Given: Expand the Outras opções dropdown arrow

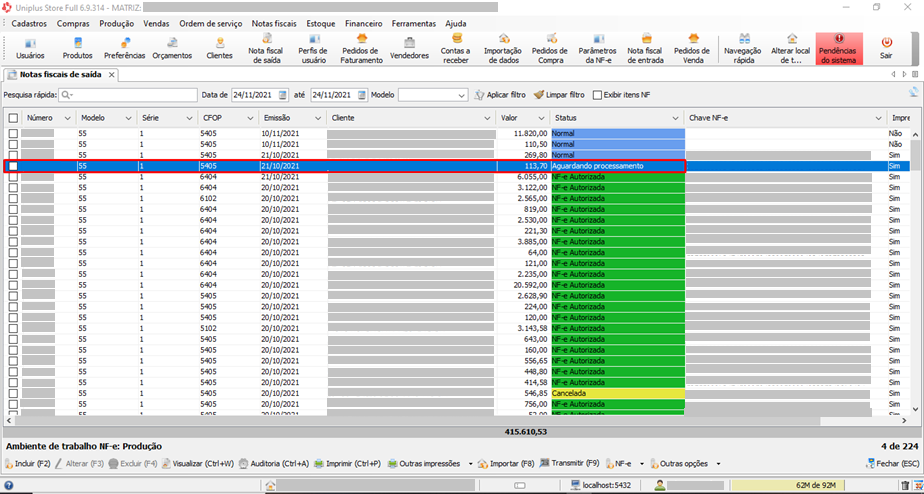Looking at the screenshot, I should pos(718,464).
